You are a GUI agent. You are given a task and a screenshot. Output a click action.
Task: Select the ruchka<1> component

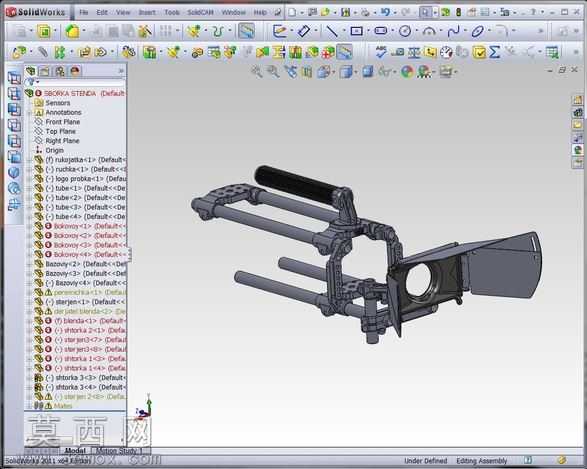coord(80,169)
